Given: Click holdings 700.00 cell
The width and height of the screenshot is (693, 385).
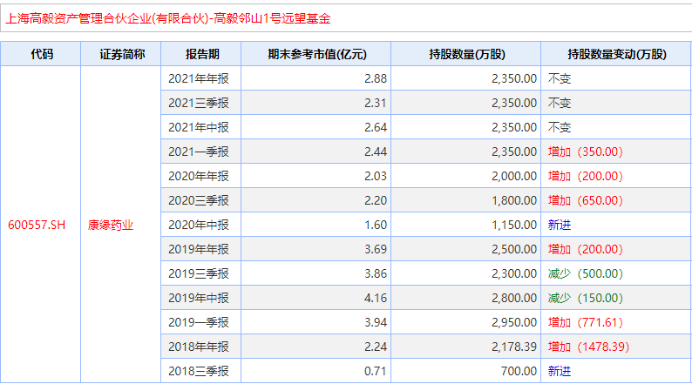Looking at the screenshot, I should click(465, 371).
